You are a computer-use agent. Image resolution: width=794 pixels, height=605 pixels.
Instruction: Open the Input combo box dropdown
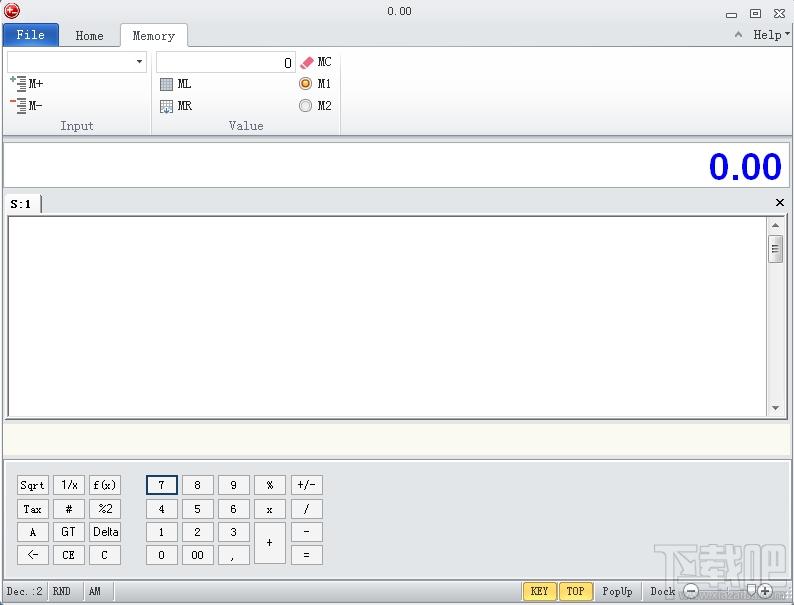tap(139, 62)
